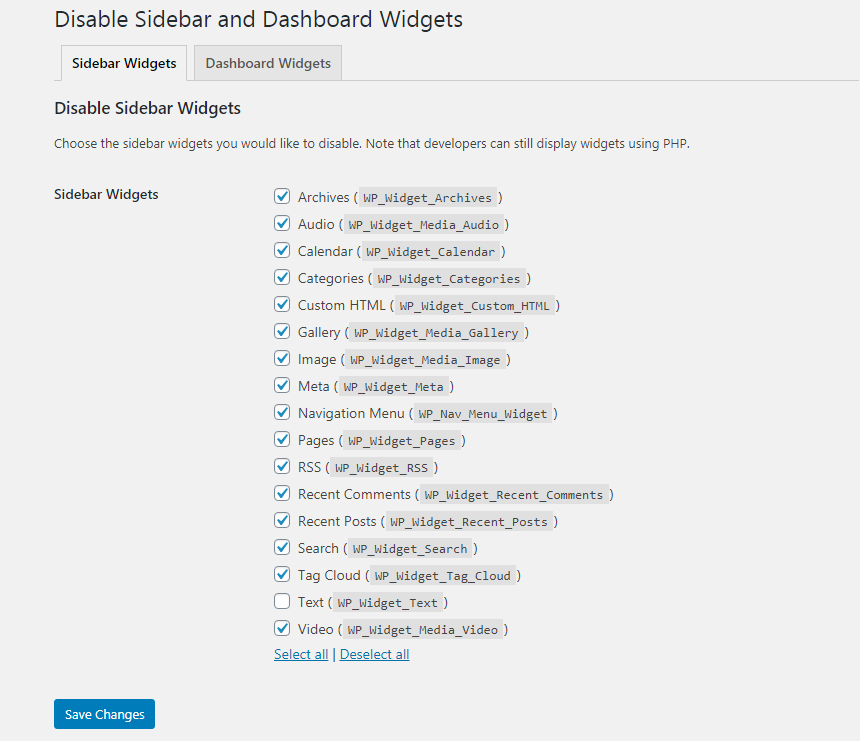Screen dimensions: 860x741
Task: Uncheck the Categories checkbox
Action: pyautogui.click(x=282, y=278)
